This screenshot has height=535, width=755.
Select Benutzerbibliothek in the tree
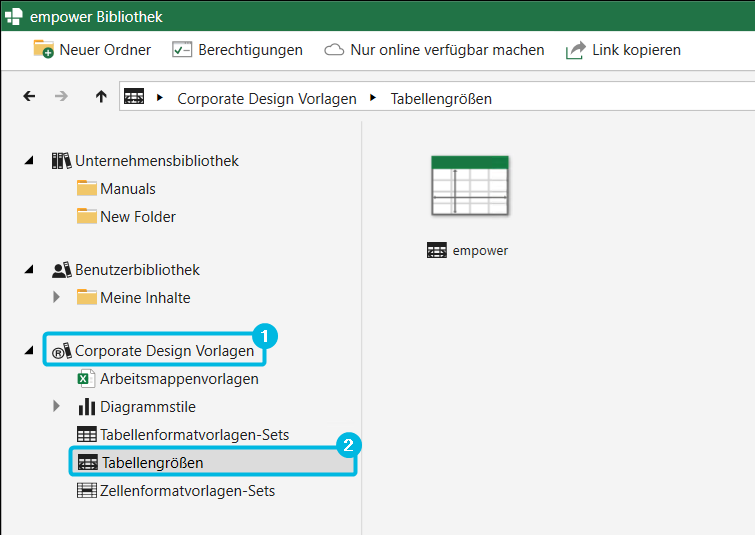click(137, 270)
